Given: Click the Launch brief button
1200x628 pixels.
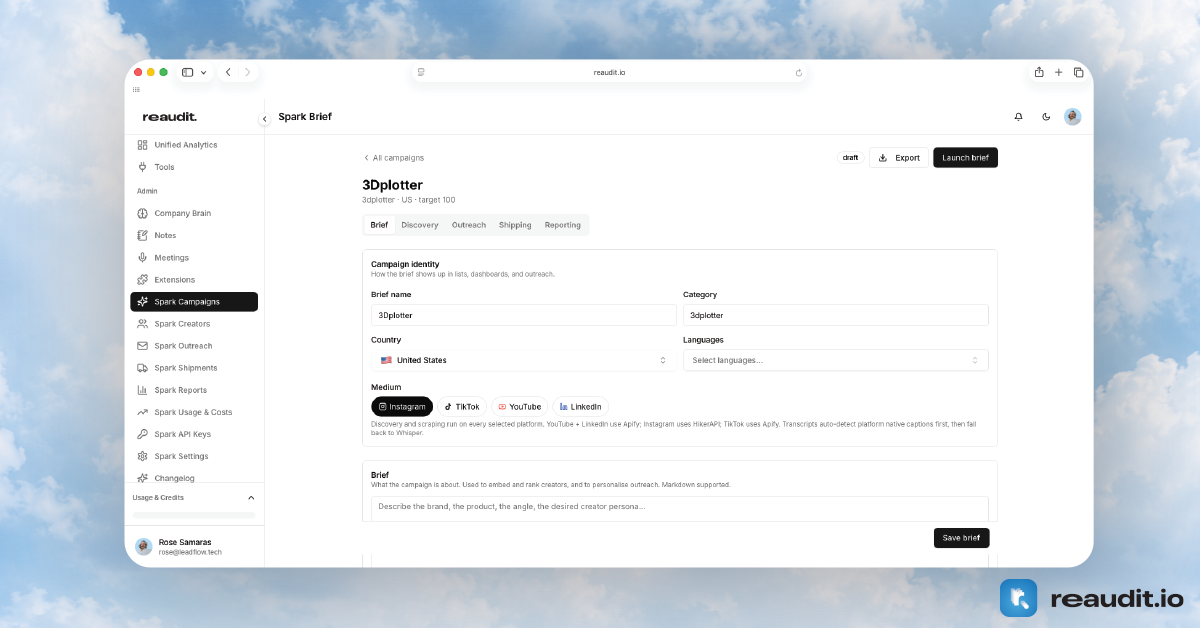Looking at the screenshot, I should tap(965, 158).
